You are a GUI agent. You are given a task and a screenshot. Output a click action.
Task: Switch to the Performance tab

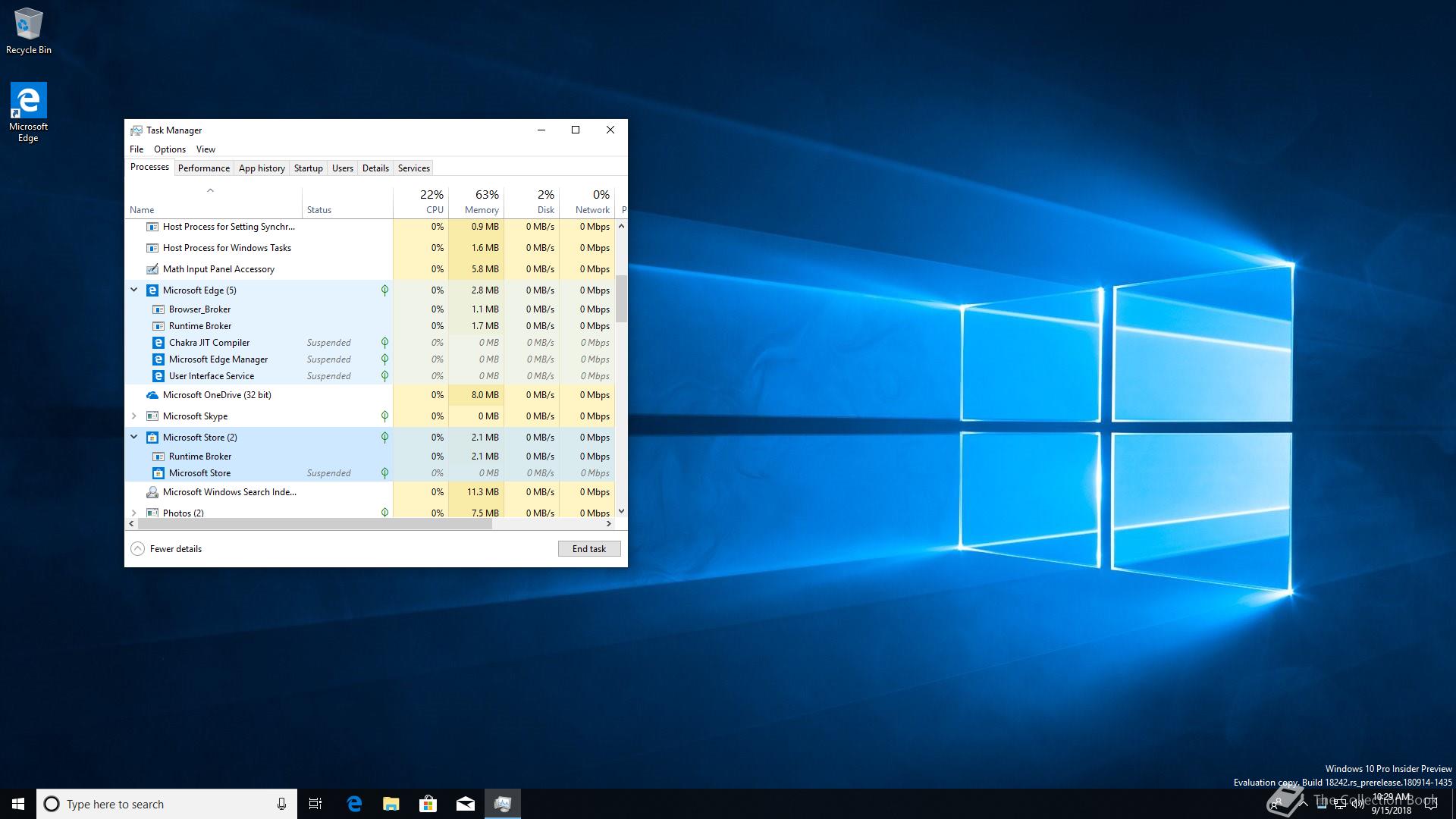point(204,168)
